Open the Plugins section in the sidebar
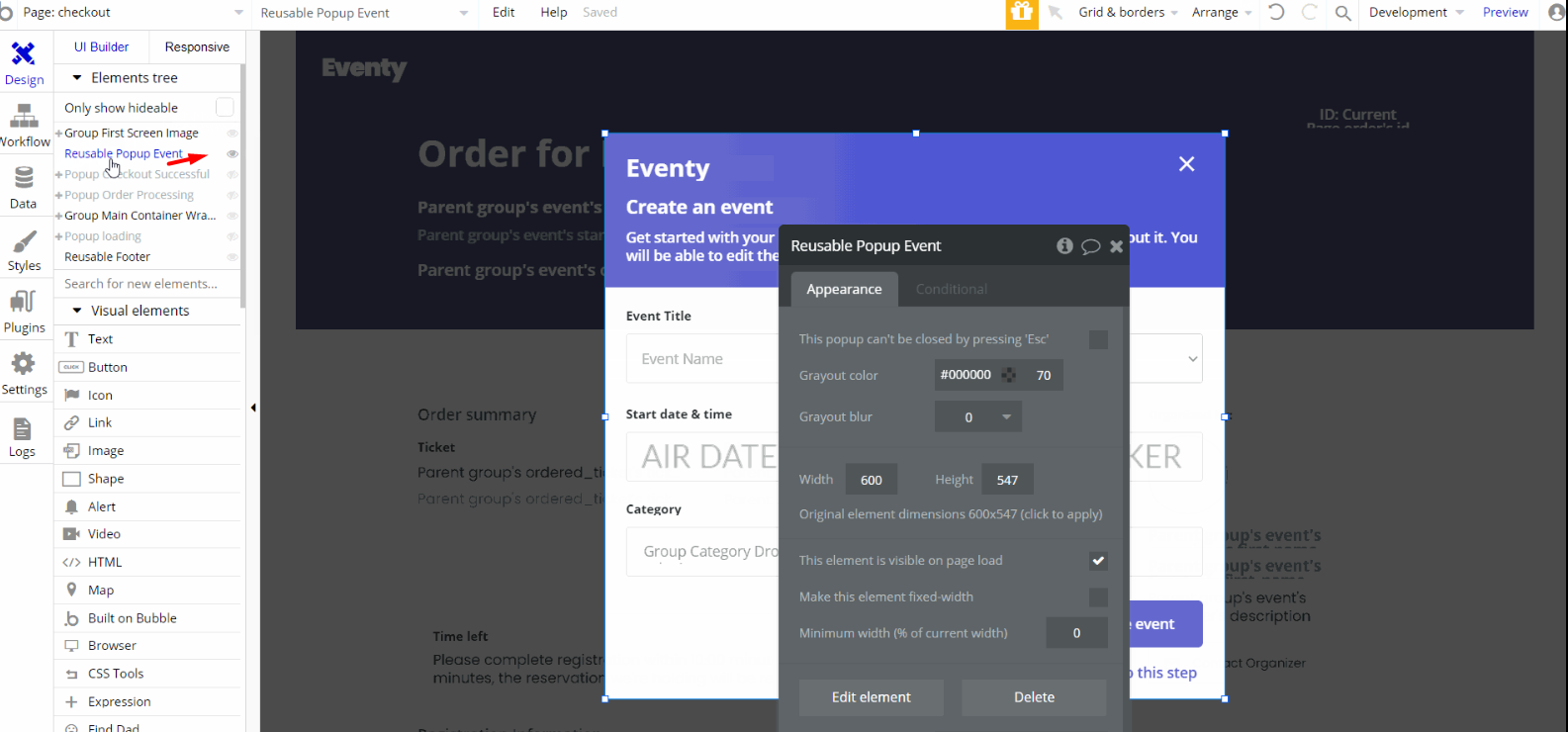Screen dimensions: 1568x732 click(24, 312)
